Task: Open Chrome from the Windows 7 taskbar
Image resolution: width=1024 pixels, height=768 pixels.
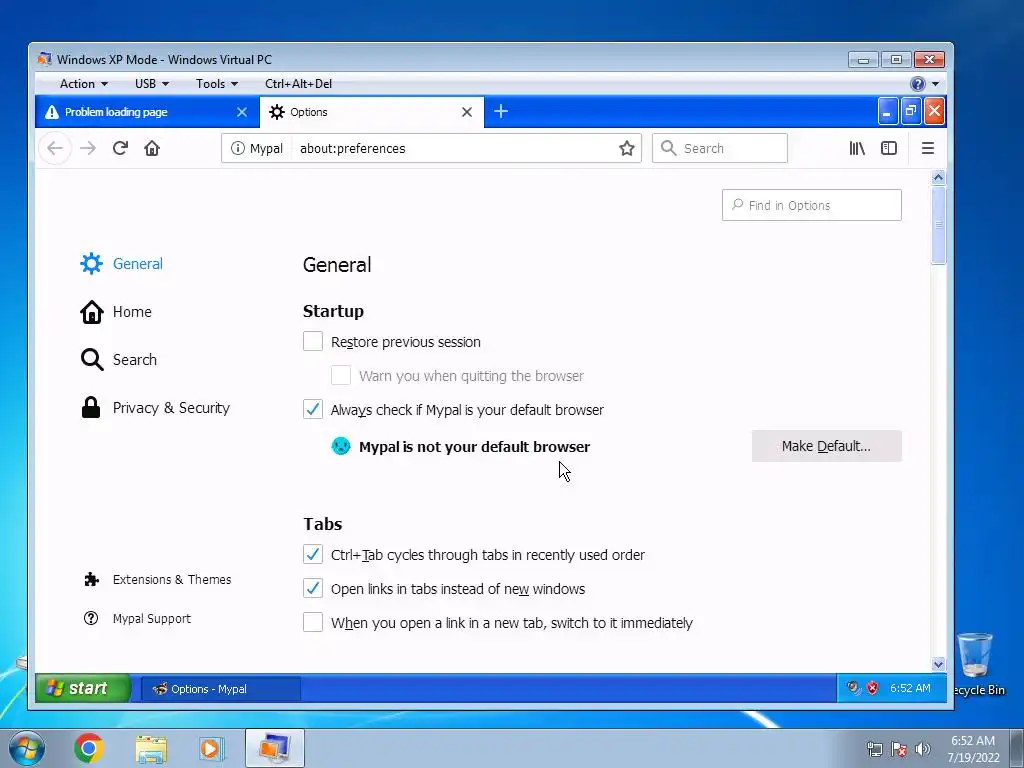Action: point(89,748)
